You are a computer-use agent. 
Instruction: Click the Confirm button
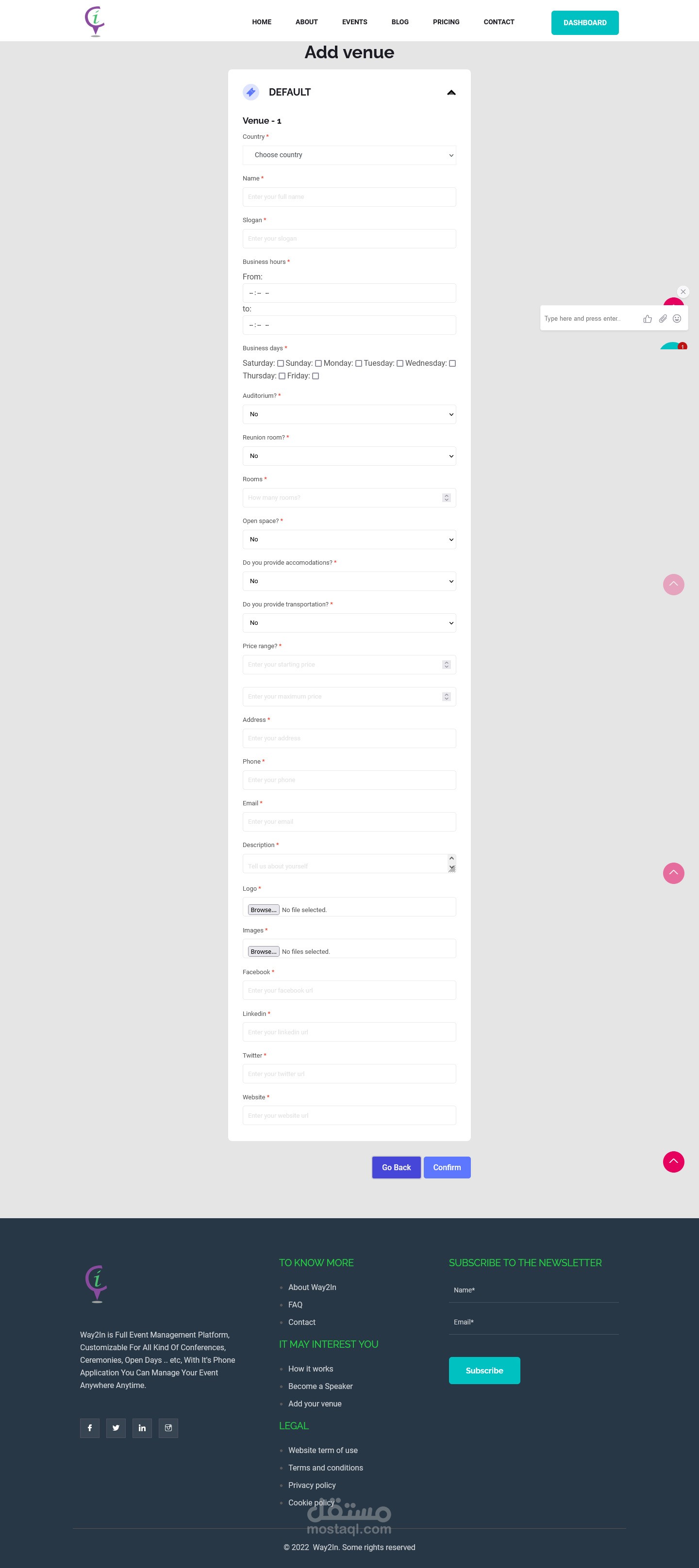(446, 1167)
